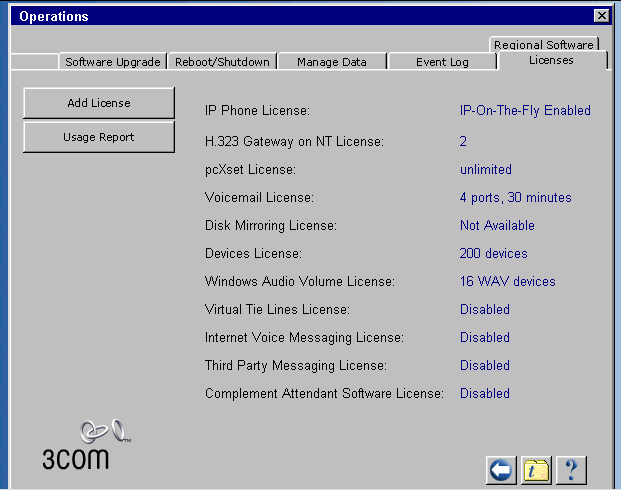This screenshot has width=621, height=490.
Task: Switch to the Software Upgrade tab
Action: coord(112,62)
